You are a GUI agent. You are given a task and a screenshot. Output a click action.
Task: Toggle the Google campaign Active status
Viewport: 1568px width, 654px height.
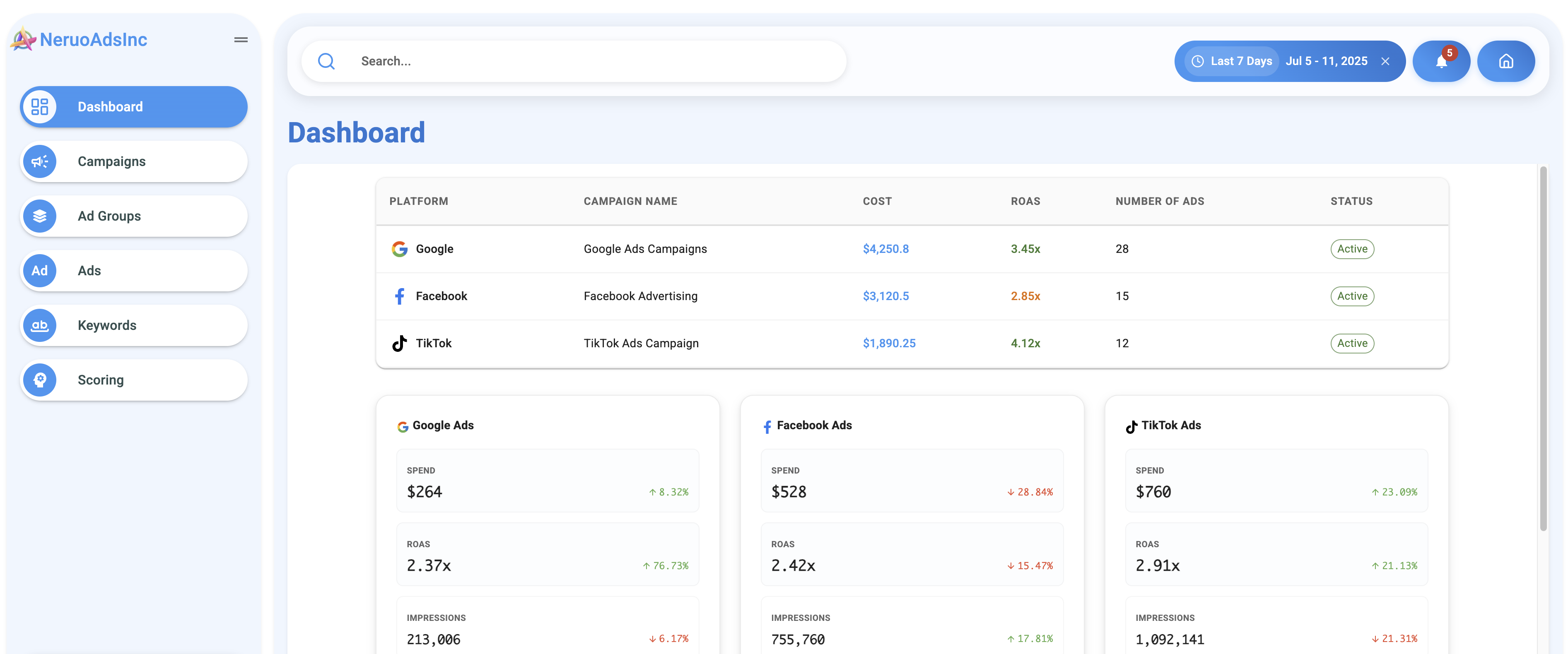(1353, 249)
